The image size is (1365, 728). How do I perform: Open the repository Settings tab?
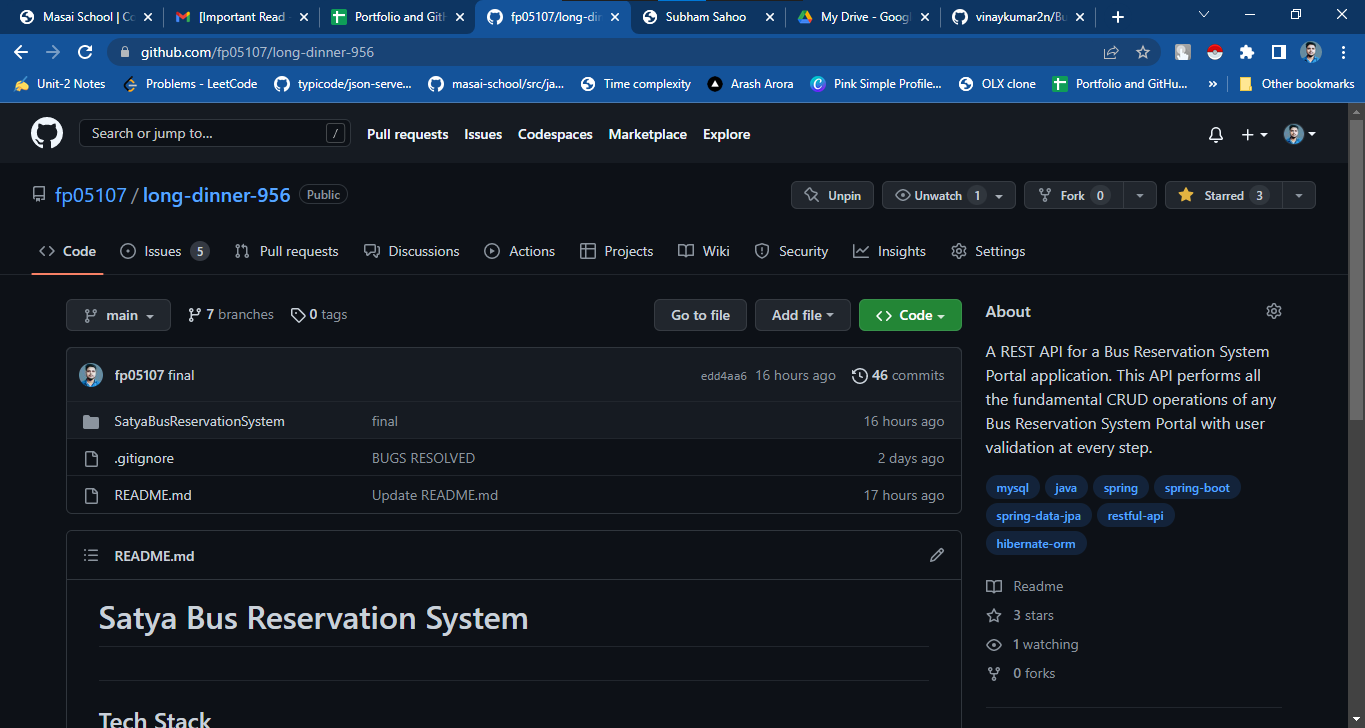[x=988, y=251]
